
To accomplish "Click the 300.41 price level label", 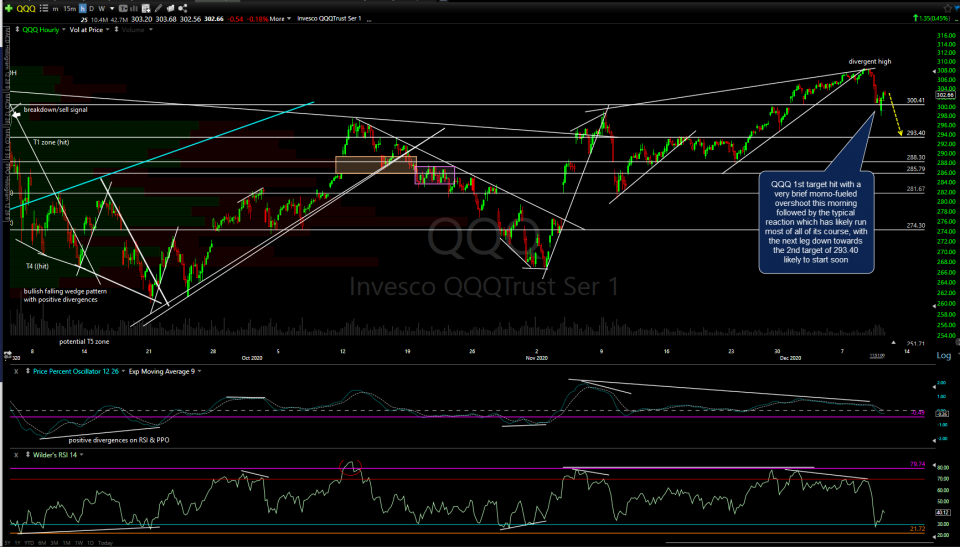I will [x=916, y=100].
